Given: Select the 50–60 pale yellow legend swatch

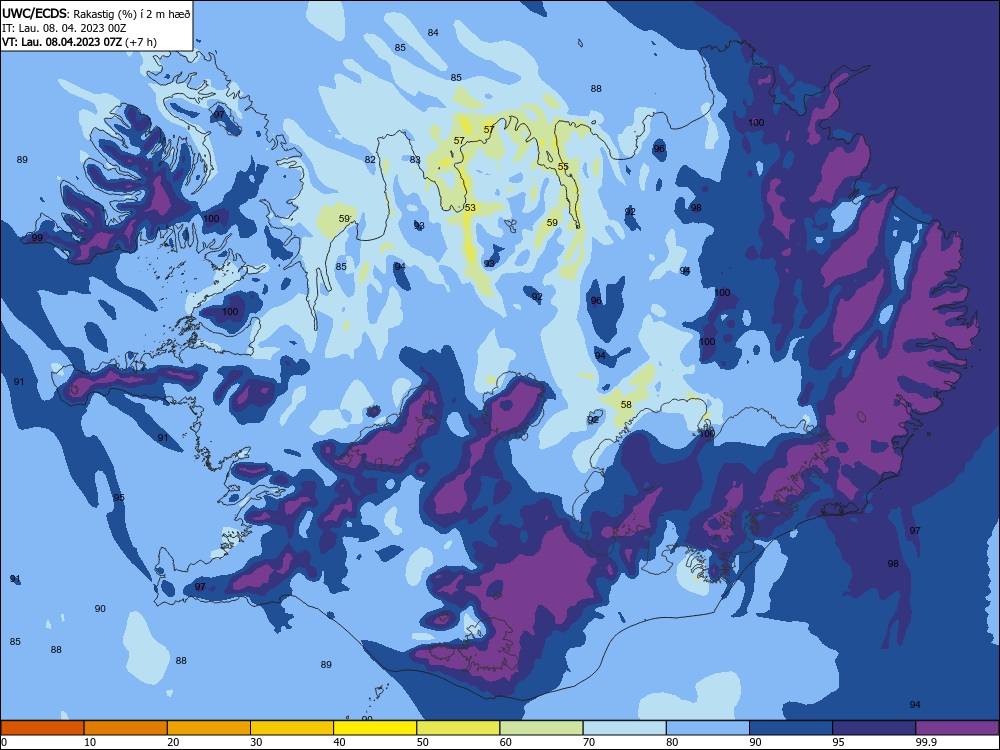Looking at the screenshot, I should tap(458, 728).
